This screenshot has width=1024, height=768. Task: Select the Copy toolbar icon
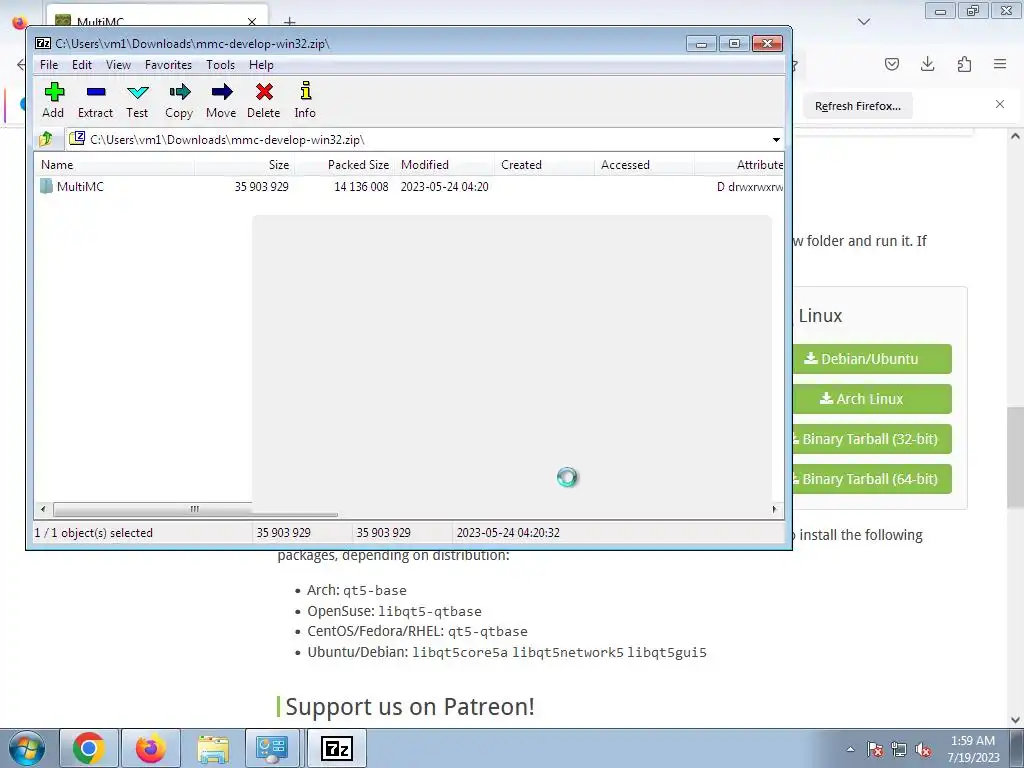pos(179,100)
